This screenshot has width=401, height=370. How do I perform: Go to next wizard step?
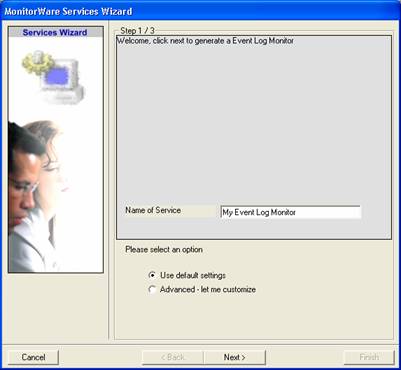click(x=235, y=357)
